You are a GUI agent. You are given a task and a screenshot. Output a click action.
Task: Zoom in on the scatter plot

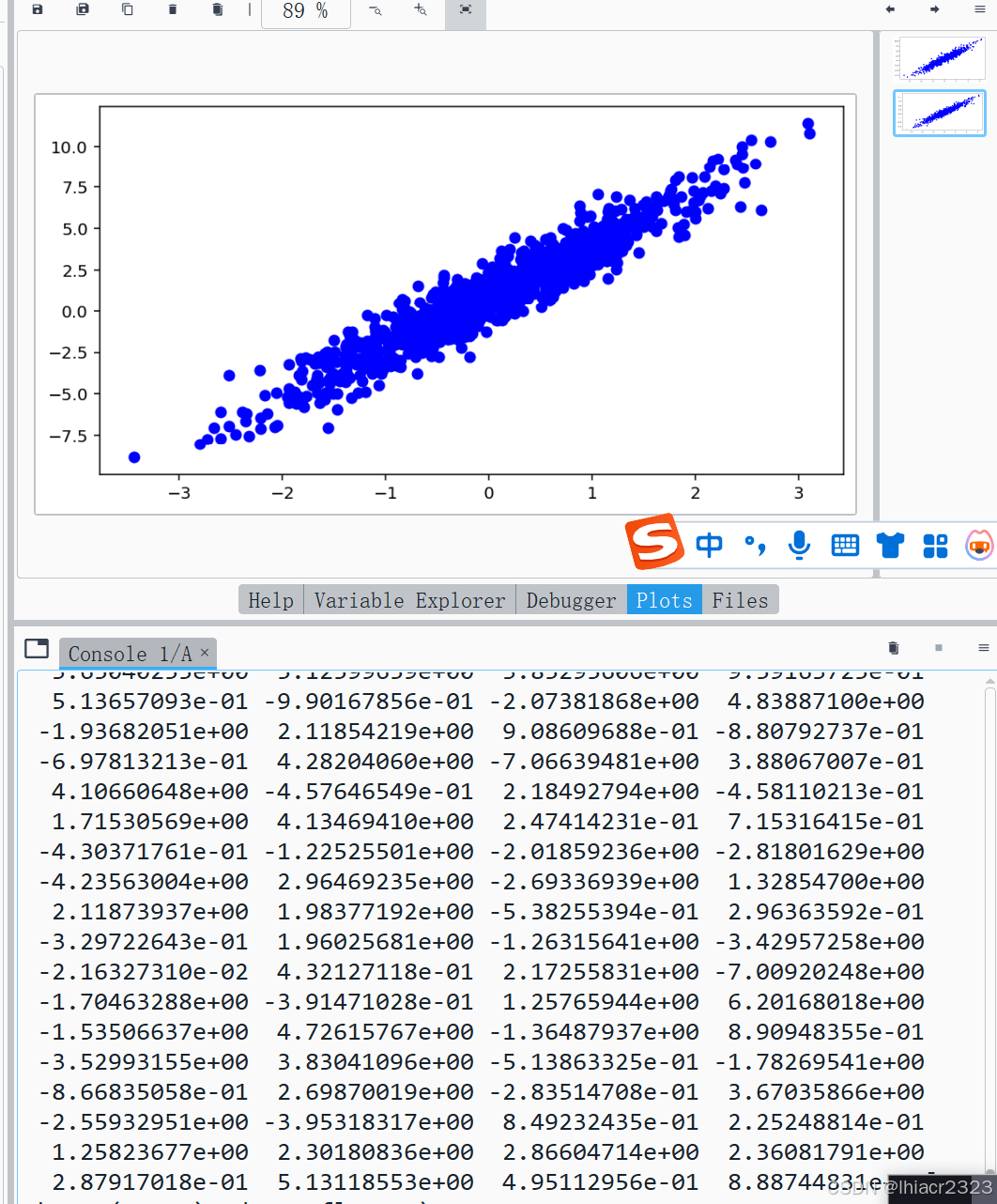pos(420,9)
